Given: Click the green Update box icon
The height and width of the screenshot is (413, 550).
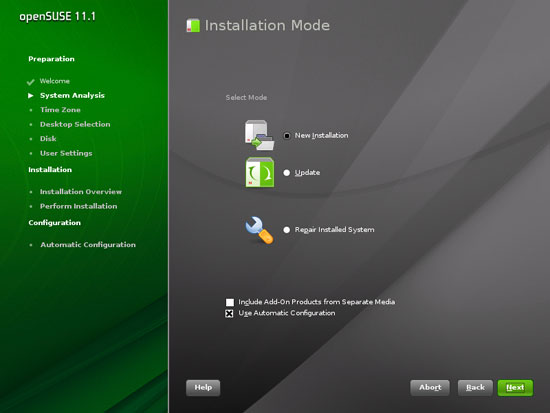Looking at the screenshot, I should tap(260, 172).
